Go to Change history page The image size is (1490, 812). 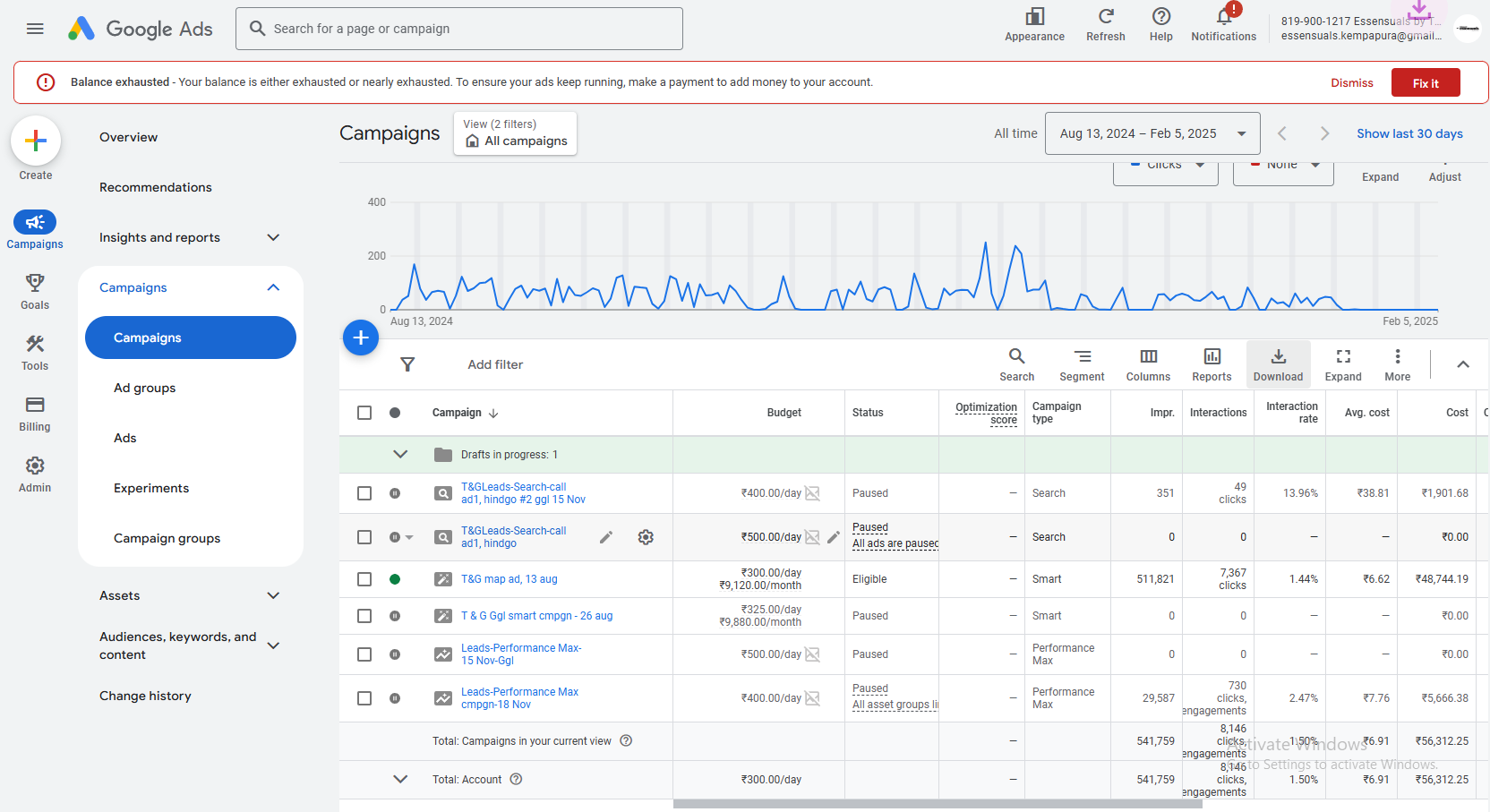click(145, 696)
